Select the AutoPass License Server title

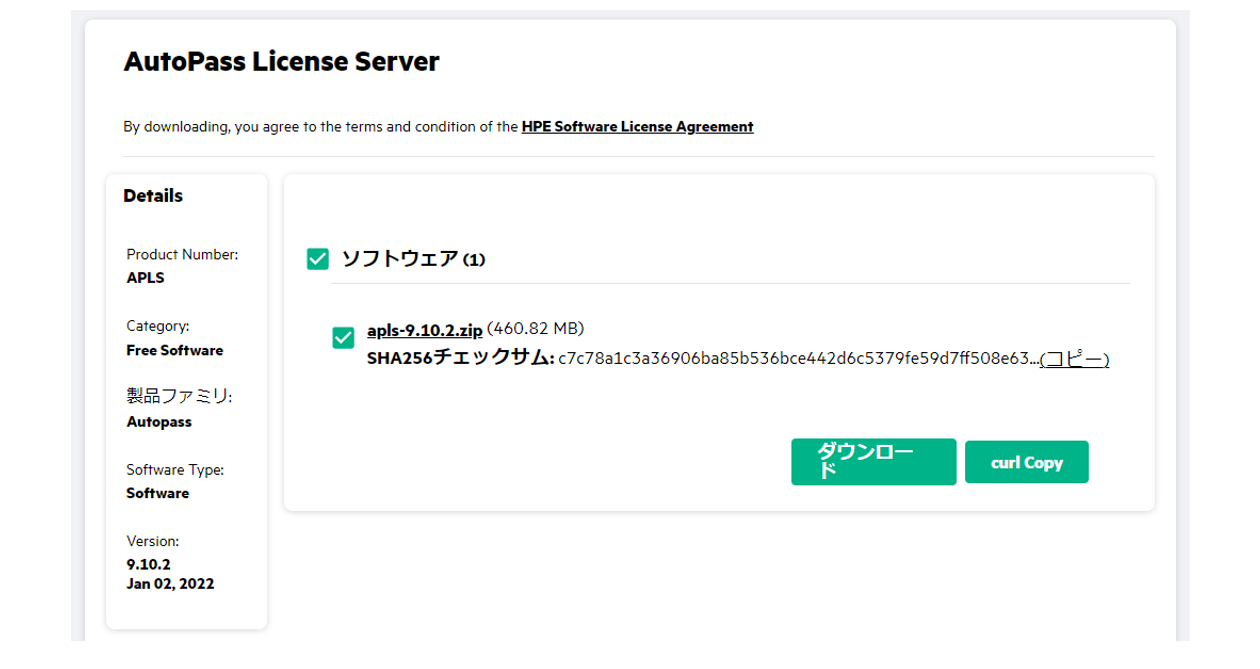pos(280,61)
